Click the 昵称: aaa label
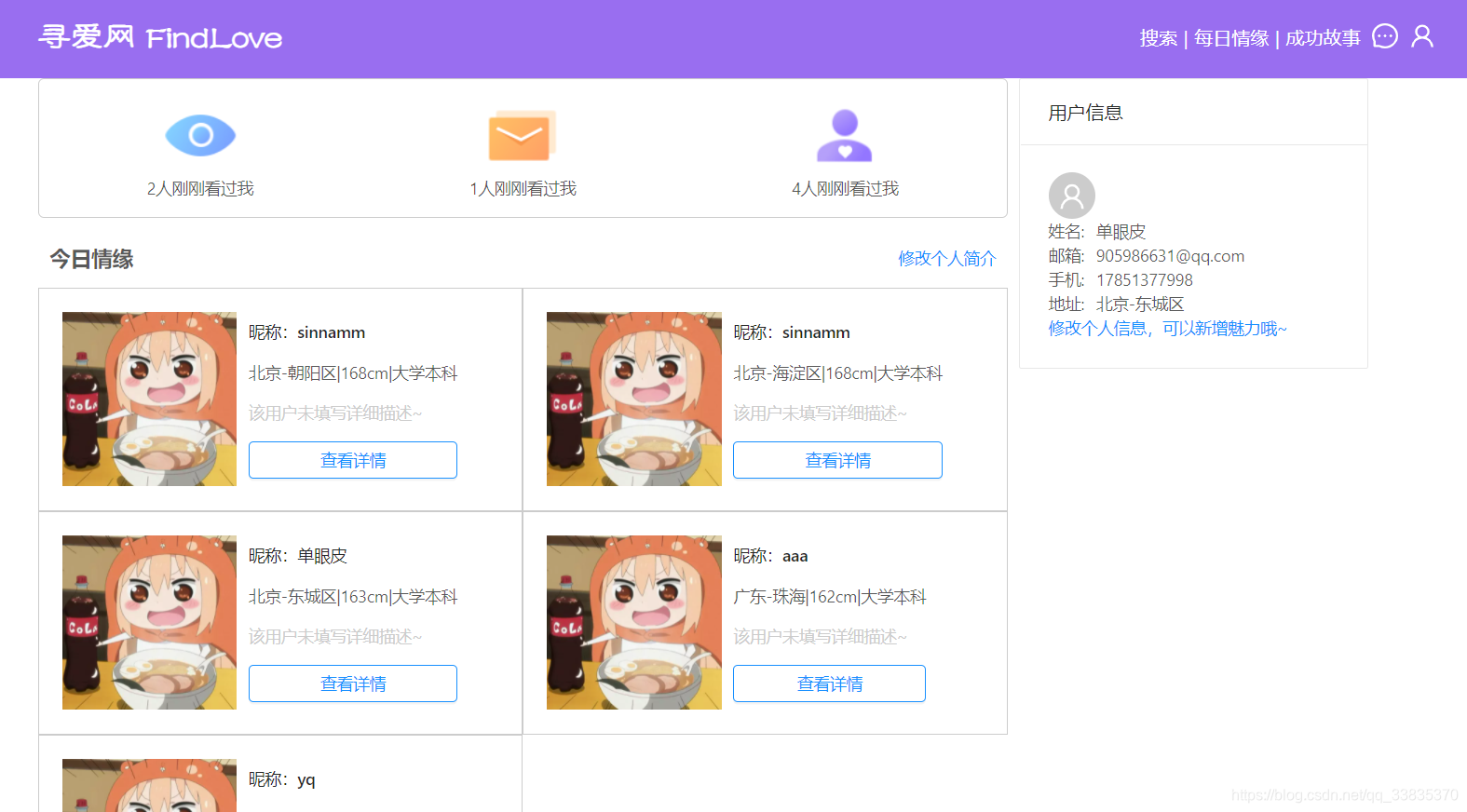Screen dimensions: 1467x812 [770, 556]
